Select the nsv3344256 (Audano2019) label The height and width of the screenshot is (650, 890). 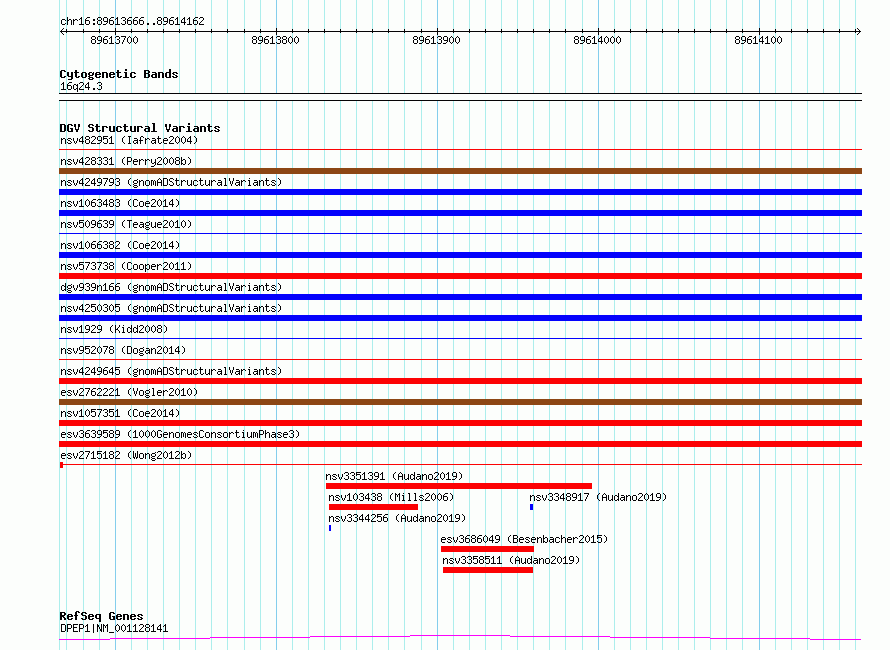click(397, 518)
